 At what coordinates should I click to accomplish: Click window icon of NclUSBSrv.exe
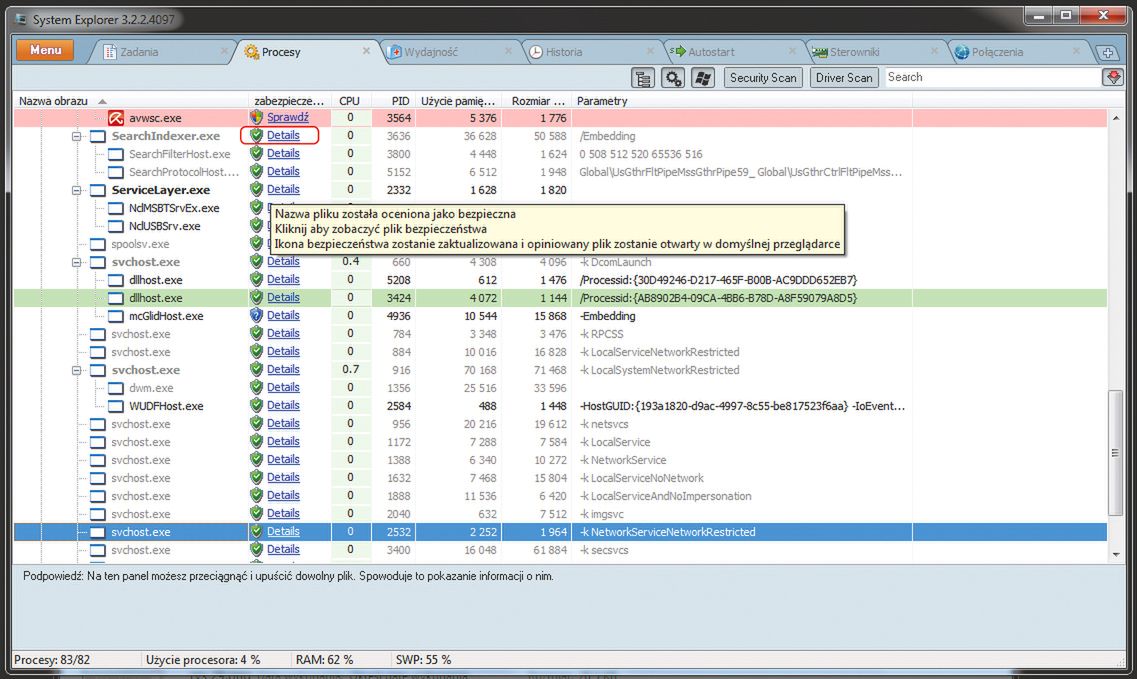pos(116,226)
